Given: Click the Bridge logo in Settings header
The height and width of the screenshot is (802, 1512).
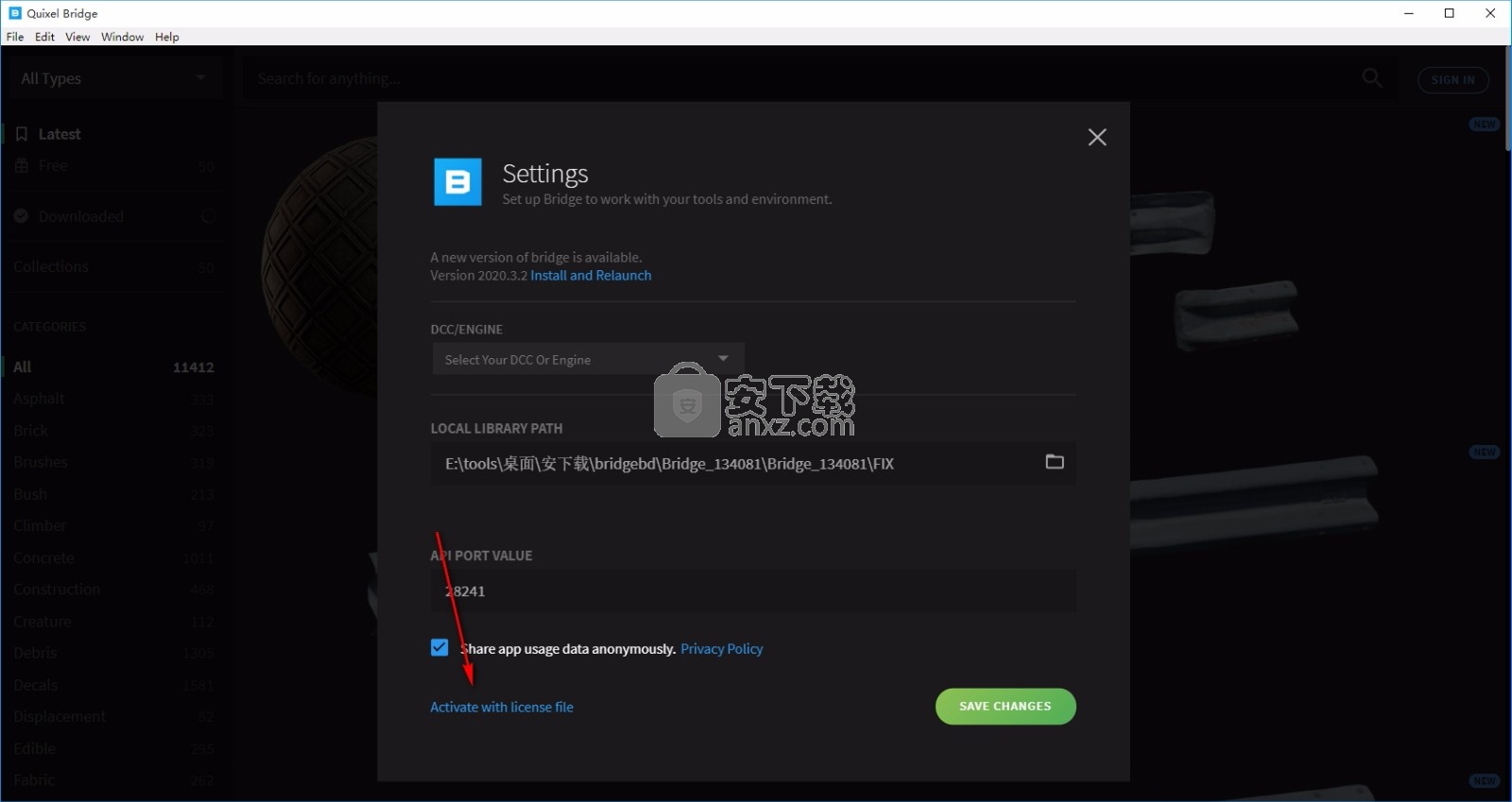Looking at the screenshot, I should 457,181.
